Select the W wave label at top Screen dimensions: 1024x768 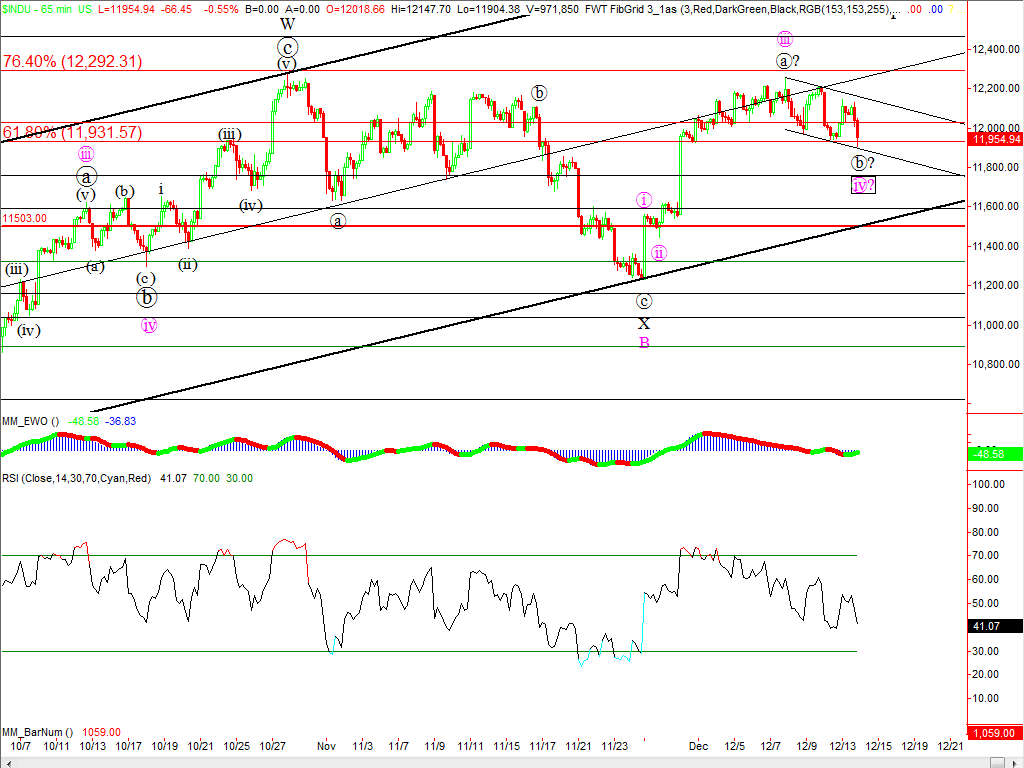[x=287, y=24]
